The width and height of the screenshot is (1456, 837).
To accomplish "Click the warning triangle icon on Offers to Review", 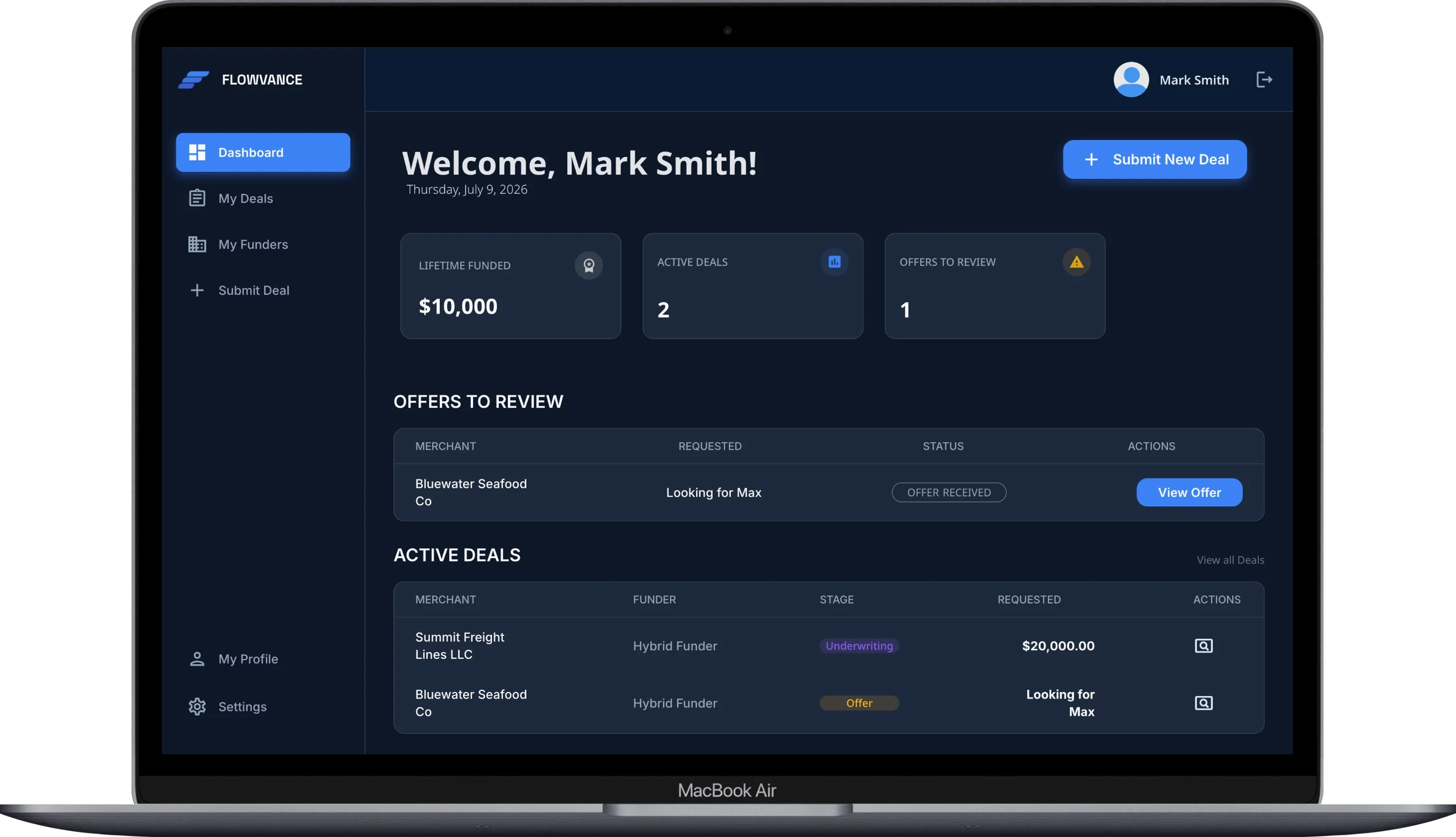I will [x=1076, y=262].
